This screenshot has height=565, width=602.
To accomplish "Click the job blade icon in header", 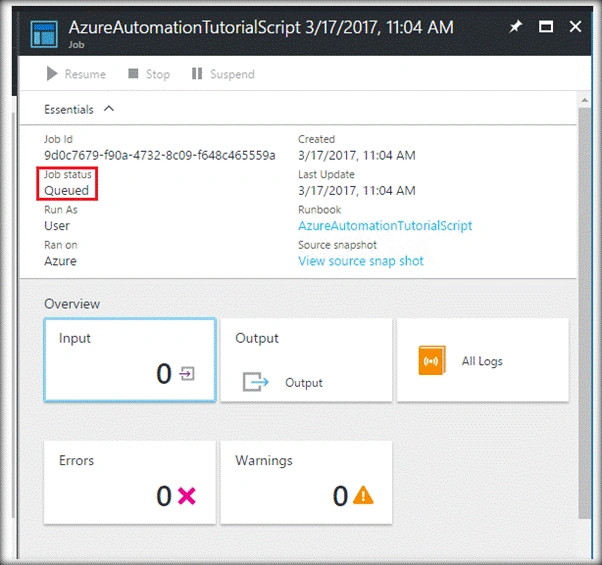I will click(44, 34).
